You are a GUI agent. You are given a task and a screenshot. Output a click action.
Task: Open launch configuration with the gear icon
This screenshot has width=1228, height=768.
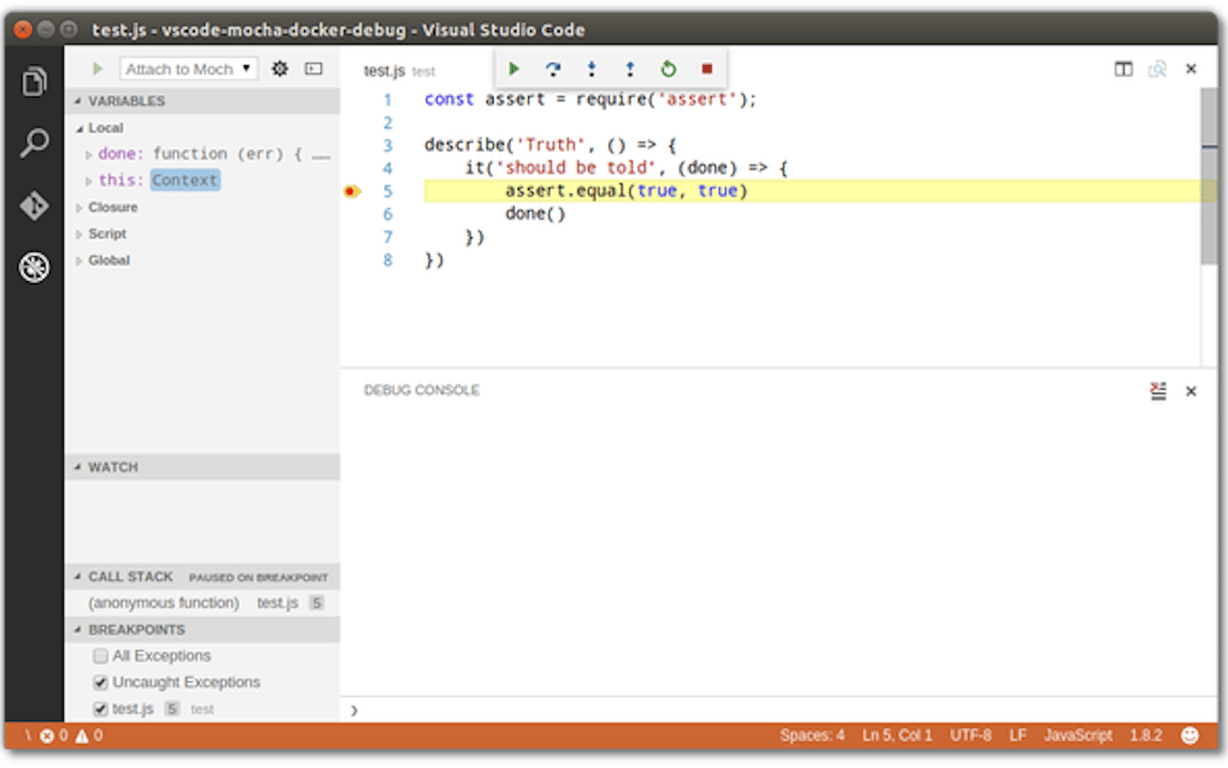(x=279, y=68)
